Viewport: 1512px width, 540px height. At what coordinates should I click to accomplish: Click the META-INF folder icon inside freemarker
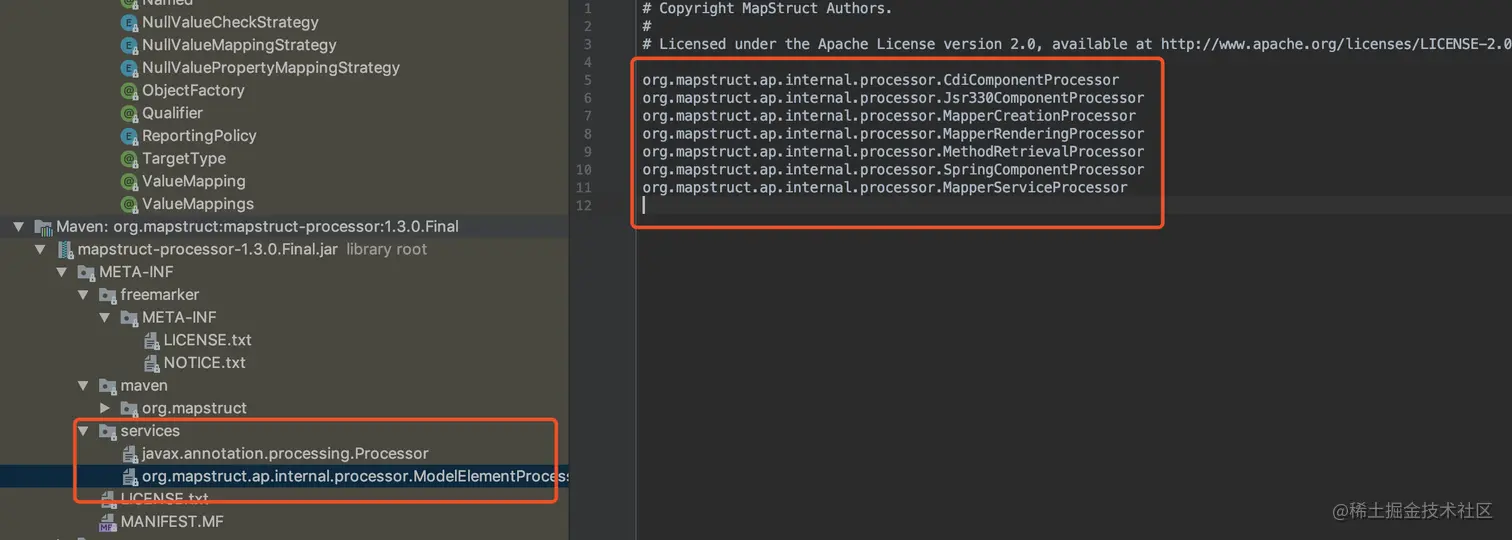129,318
